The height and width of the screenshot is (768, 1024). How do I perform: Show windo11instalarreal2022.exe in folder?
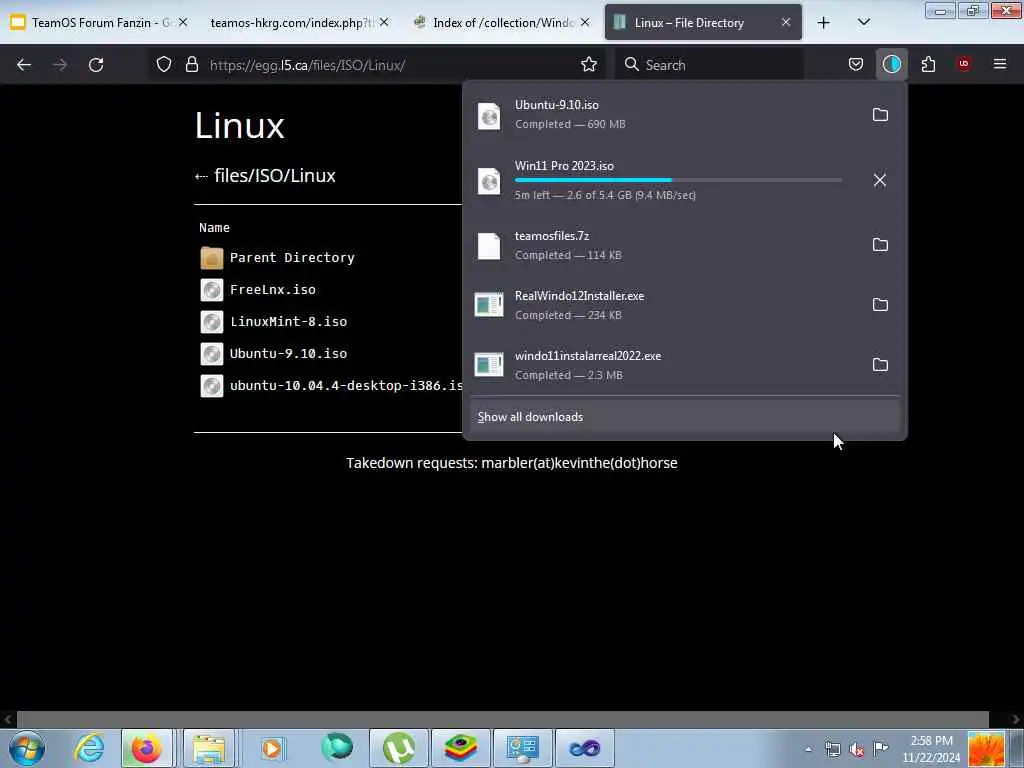coord(880,365)
